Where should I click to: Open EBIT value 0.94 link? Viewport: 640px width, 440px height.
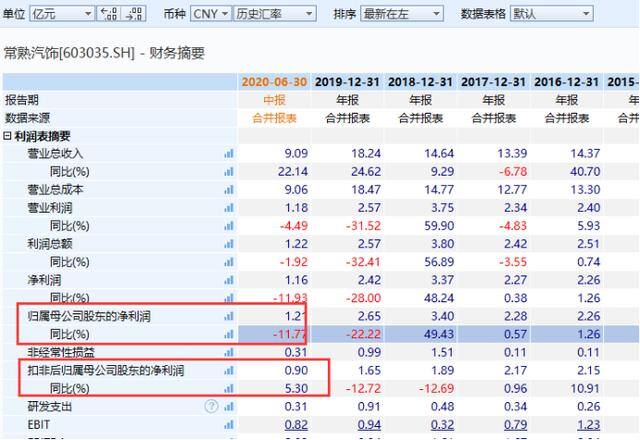click(x=369, y=425)
